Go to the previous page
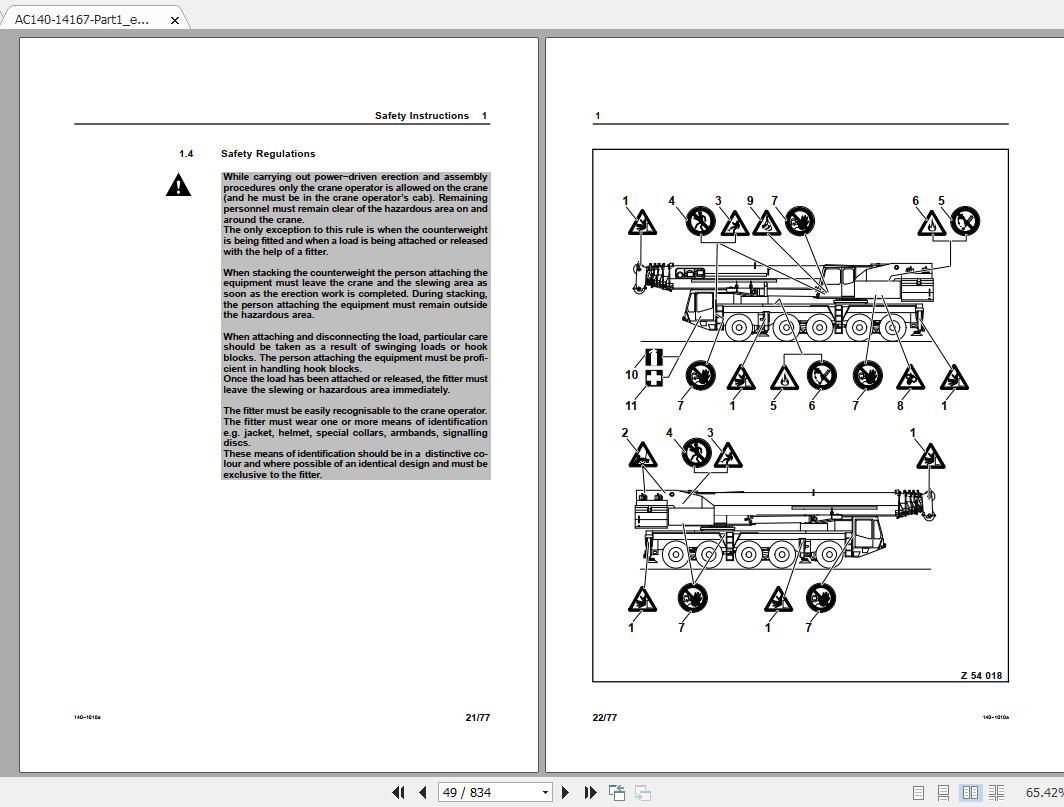1064x807 pixels. pos(423,792)
